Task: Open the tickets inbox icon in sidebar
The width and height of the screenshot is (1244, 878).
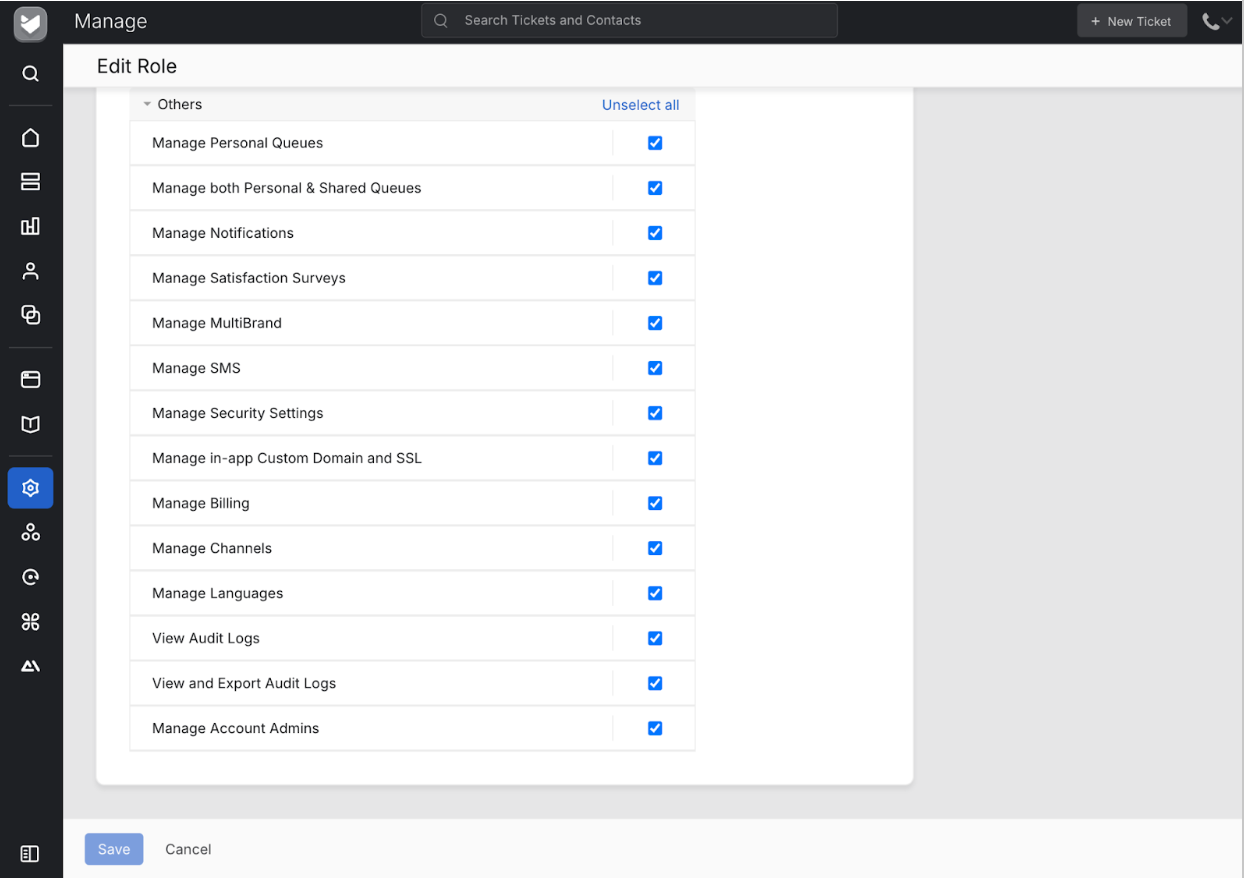Action: [x=30, y=182]
